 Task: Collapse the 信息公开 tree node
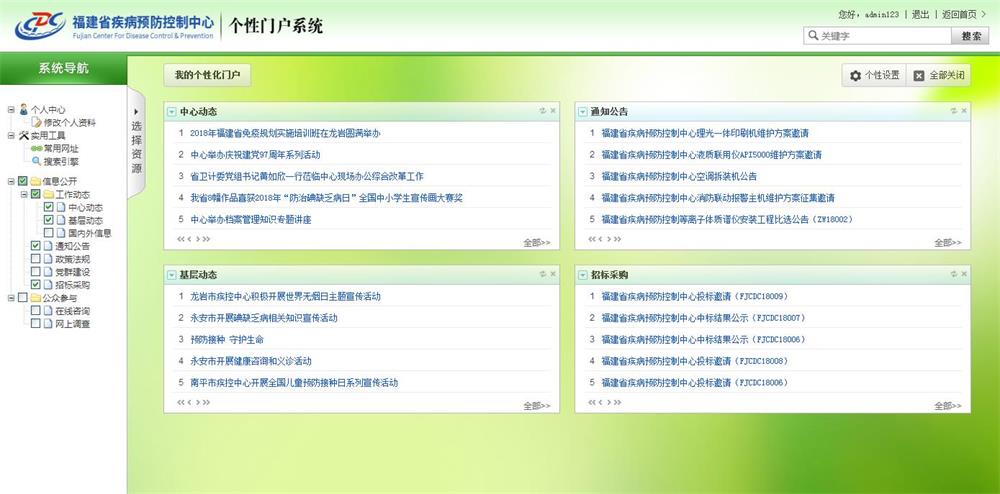coord(9,181)
